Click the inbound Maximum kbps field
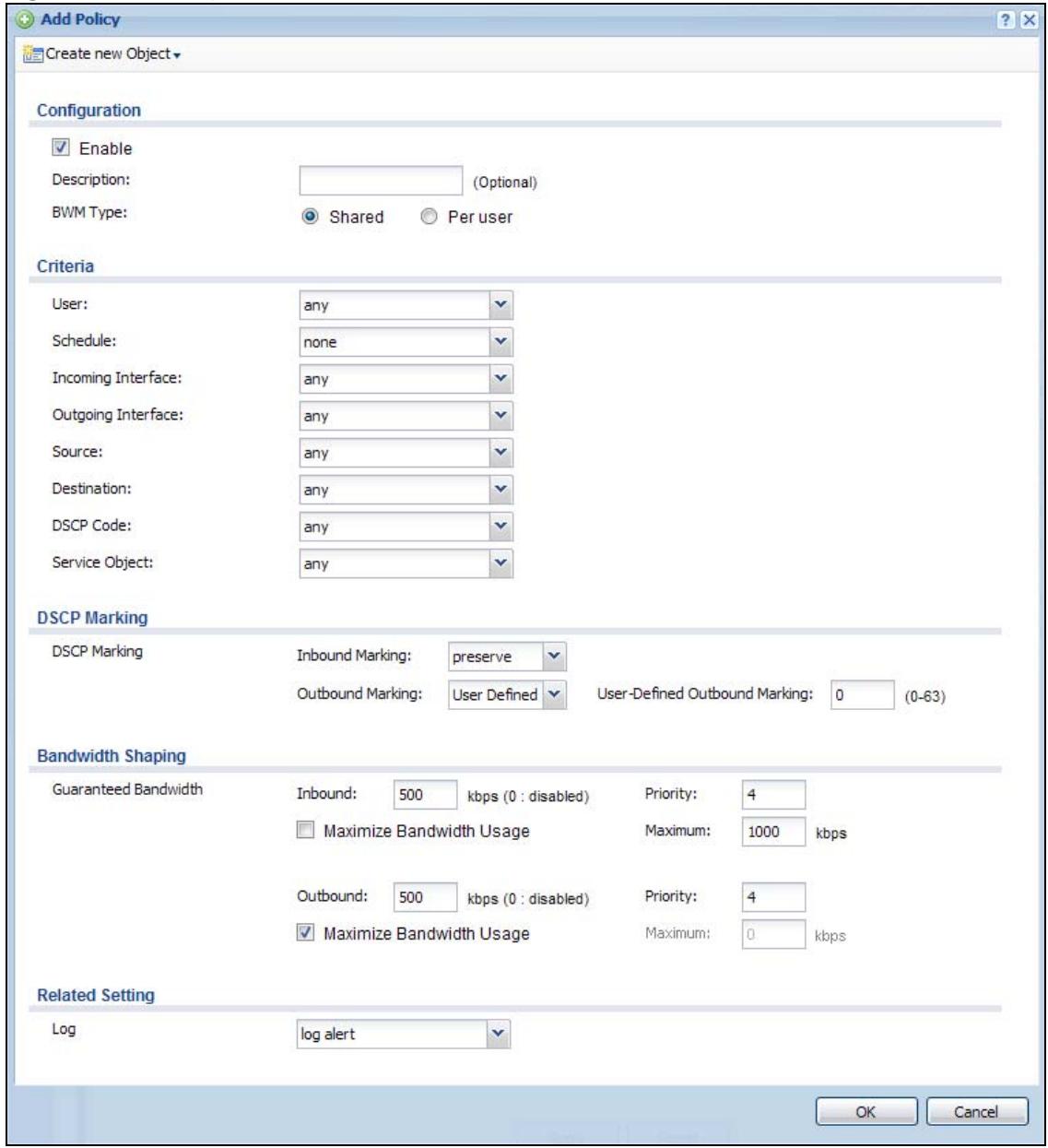 pos(773,832)
